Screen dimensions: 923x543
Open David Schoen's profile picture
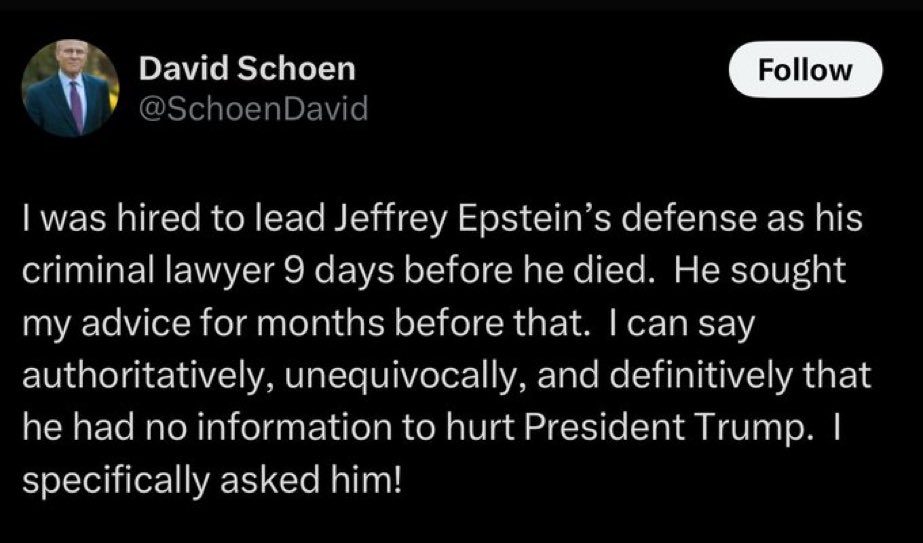71,90
